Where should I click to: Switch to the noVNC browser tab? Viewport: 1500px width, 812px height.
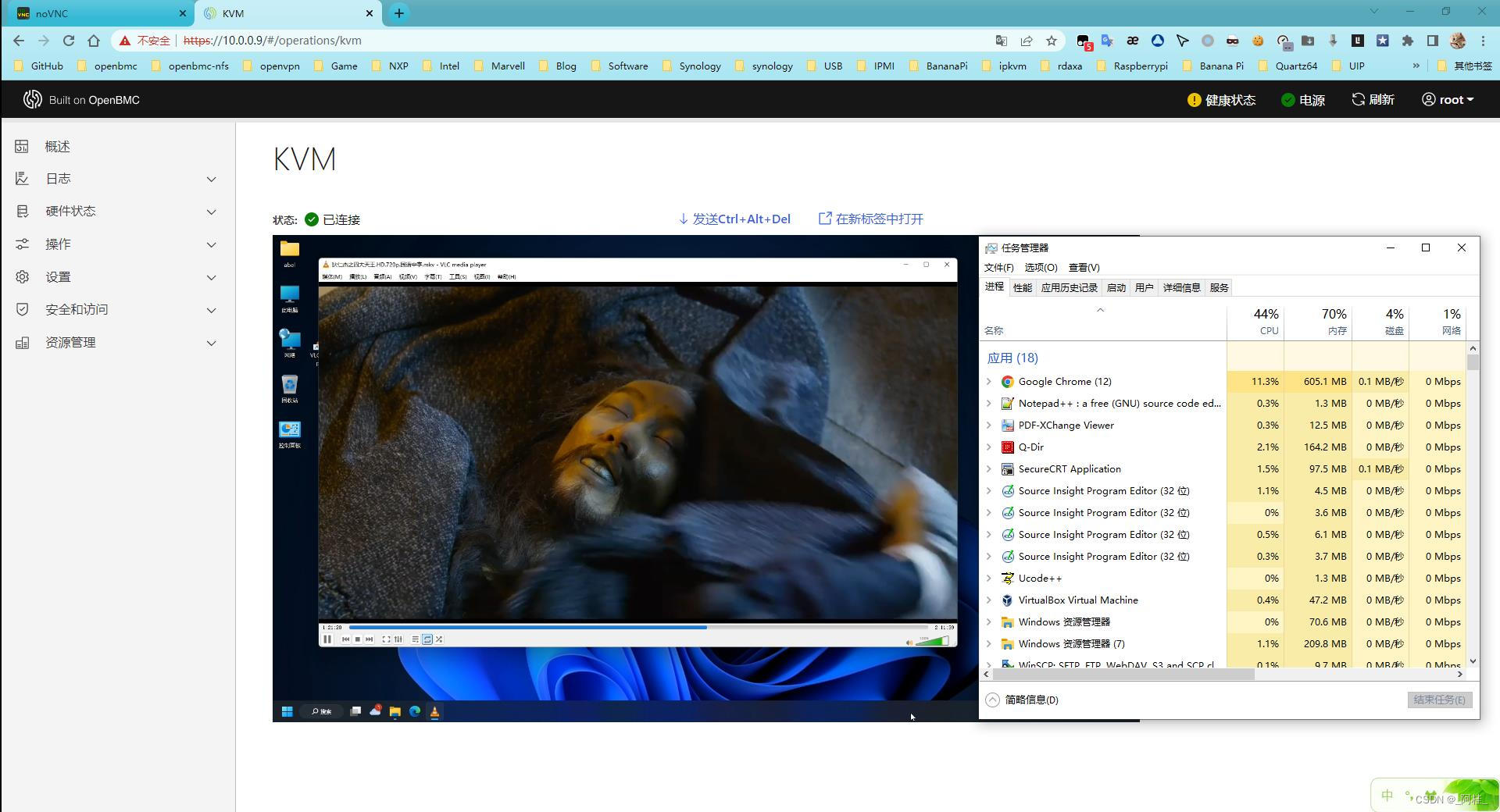102,13
